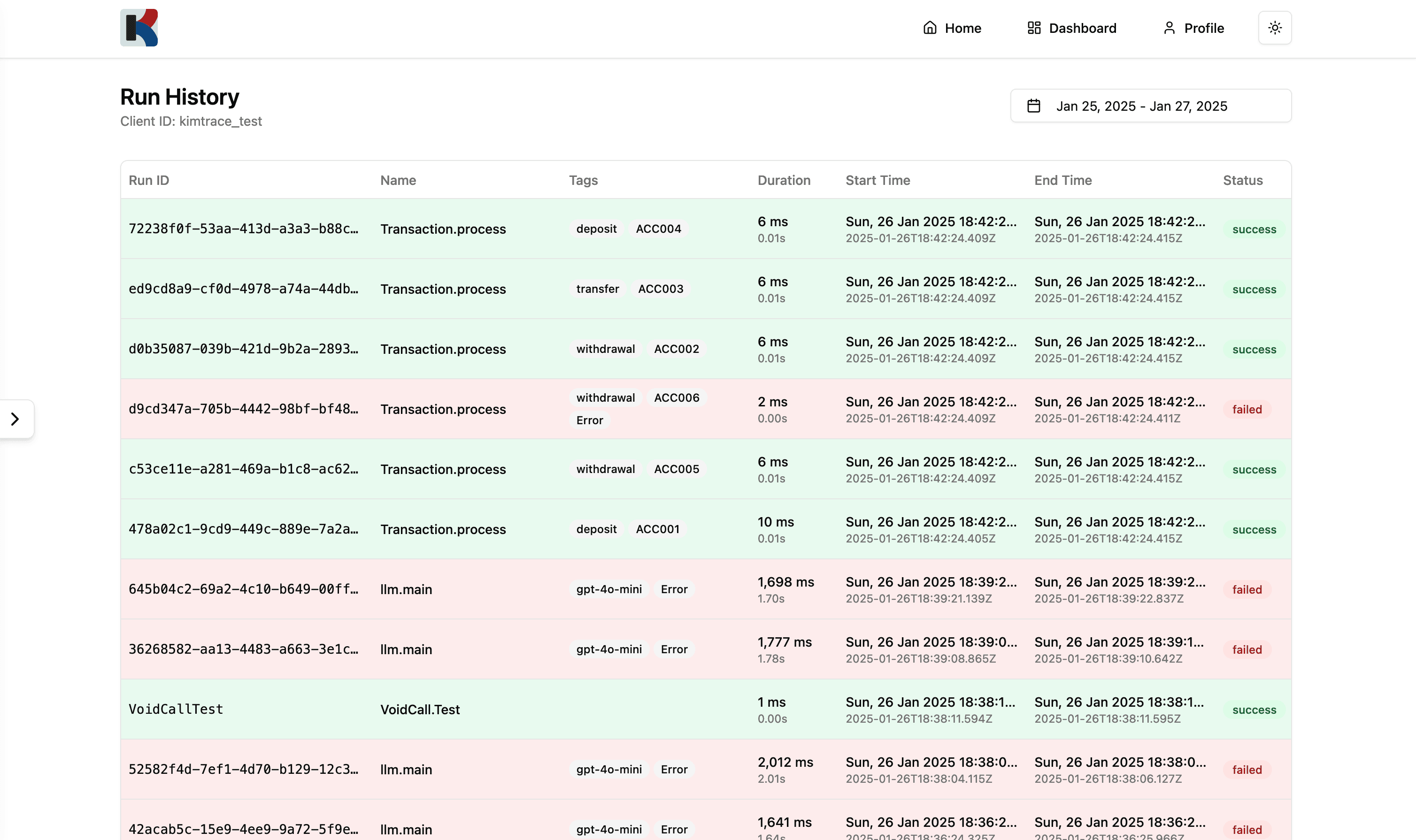Open the Dashboard page
This screenshot has height=840, width=1416.
[1071, 28]
